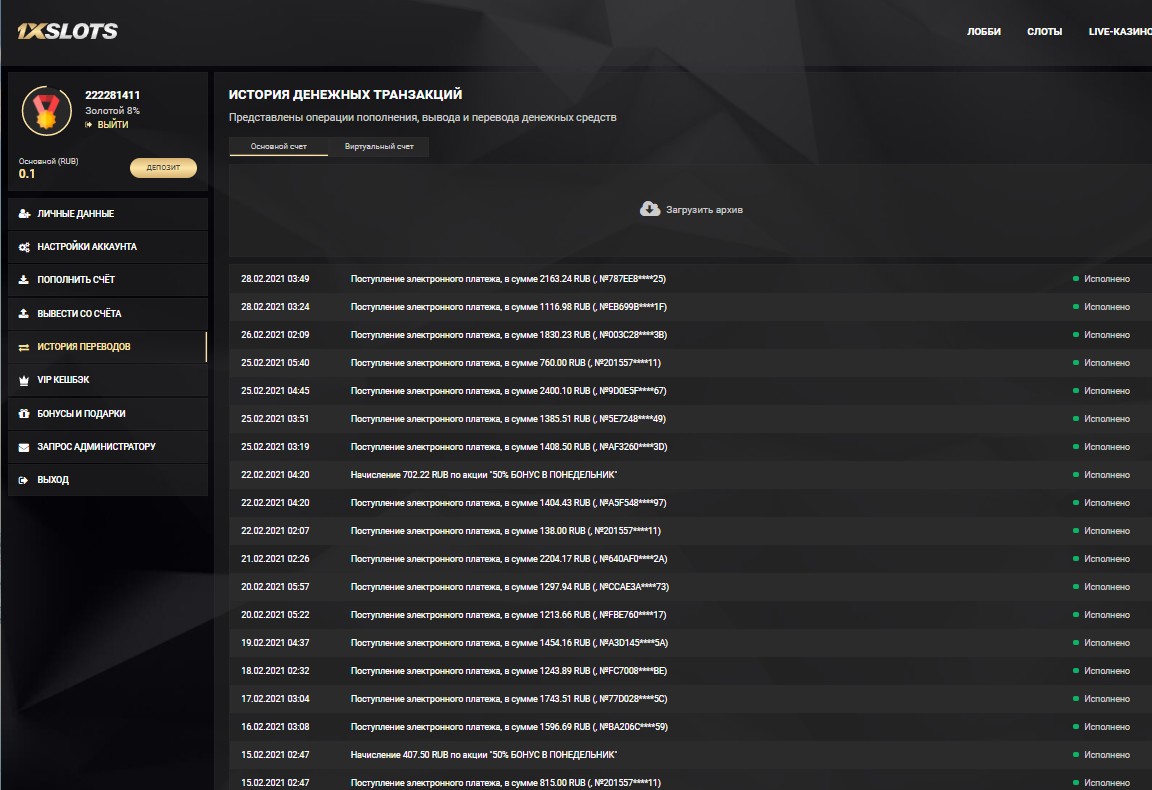Click the 1404.43 RUB payment description
The image size is (1152, 790).
pos(508,503)
